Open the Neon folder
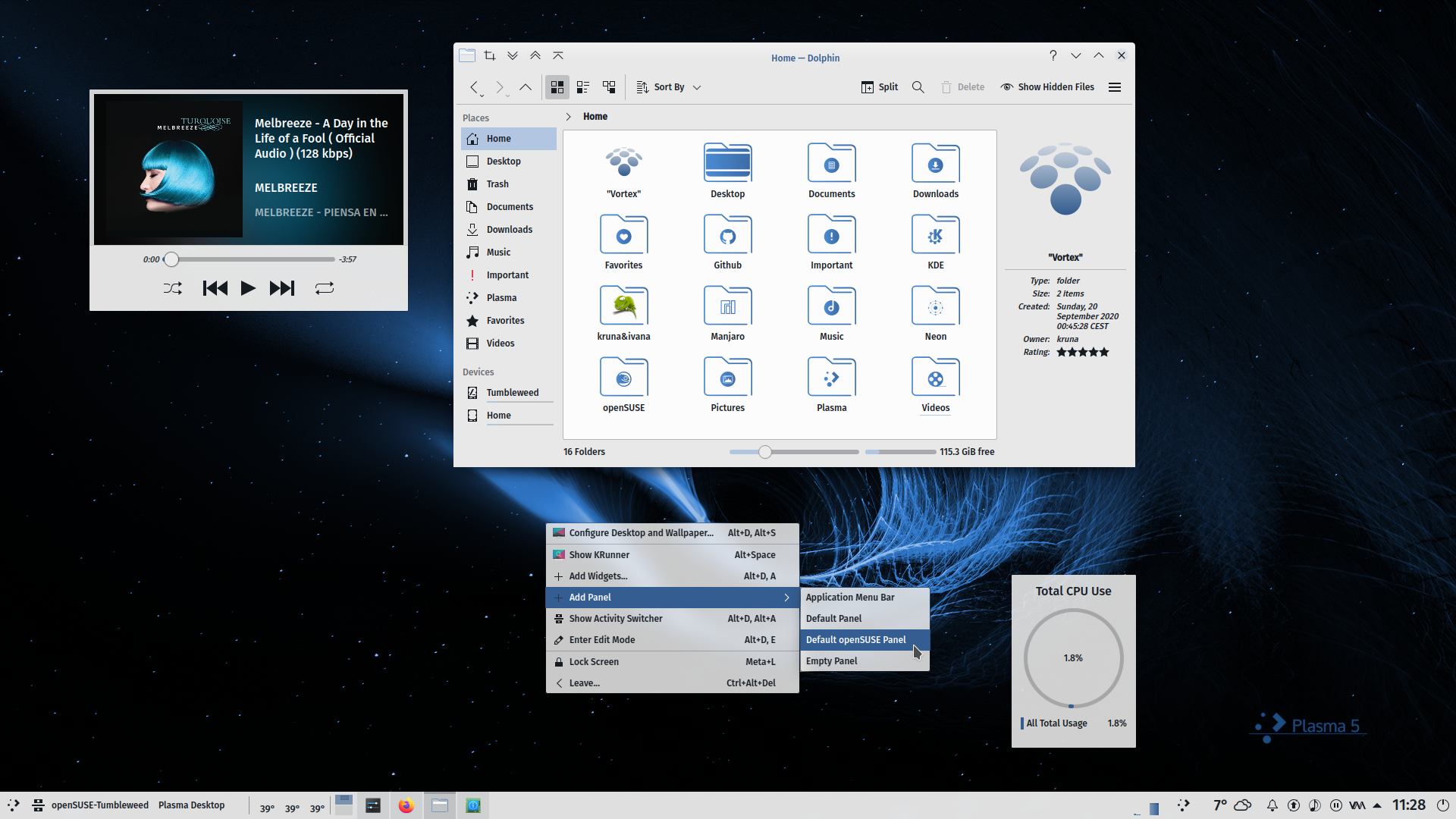Image resolution: width=1456 pixels, height=819 pixels. click(935, 314)
